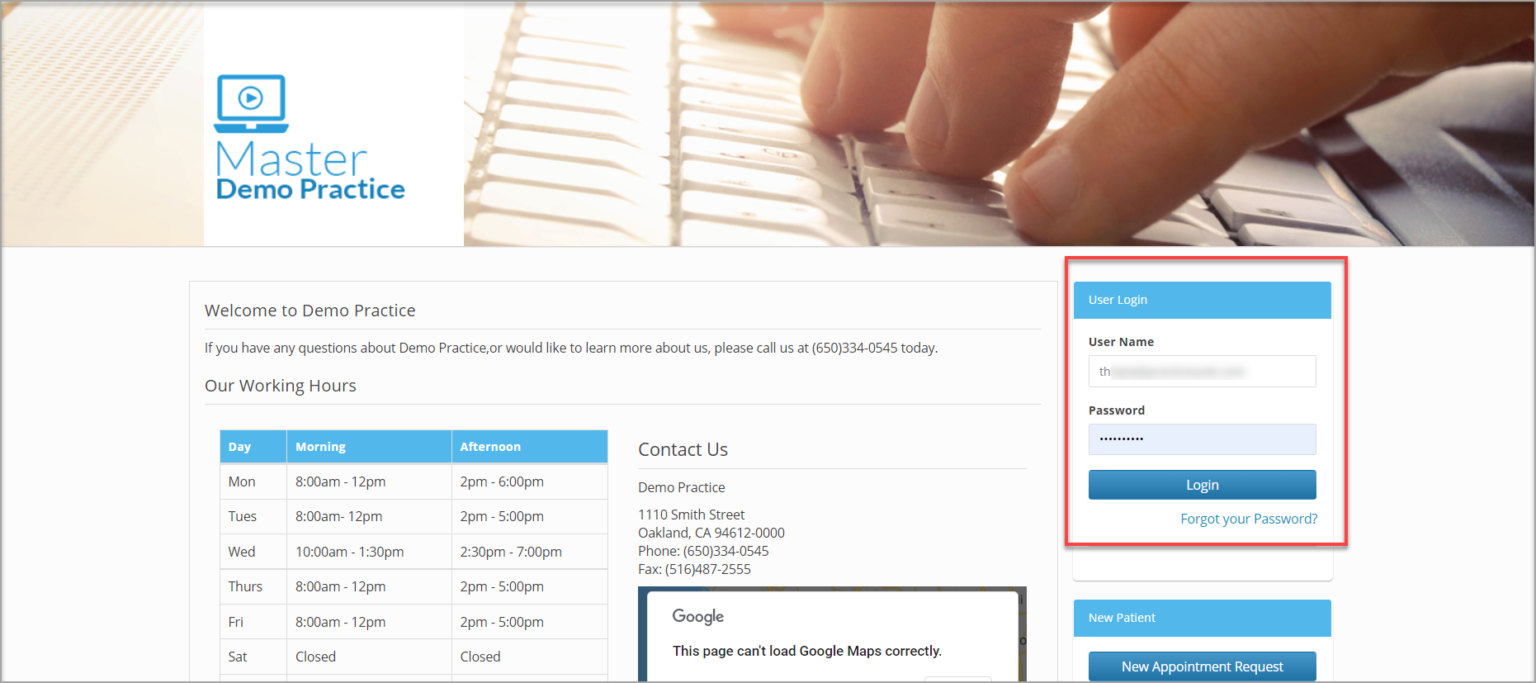Click inside the Password field

click(1201, 439)
